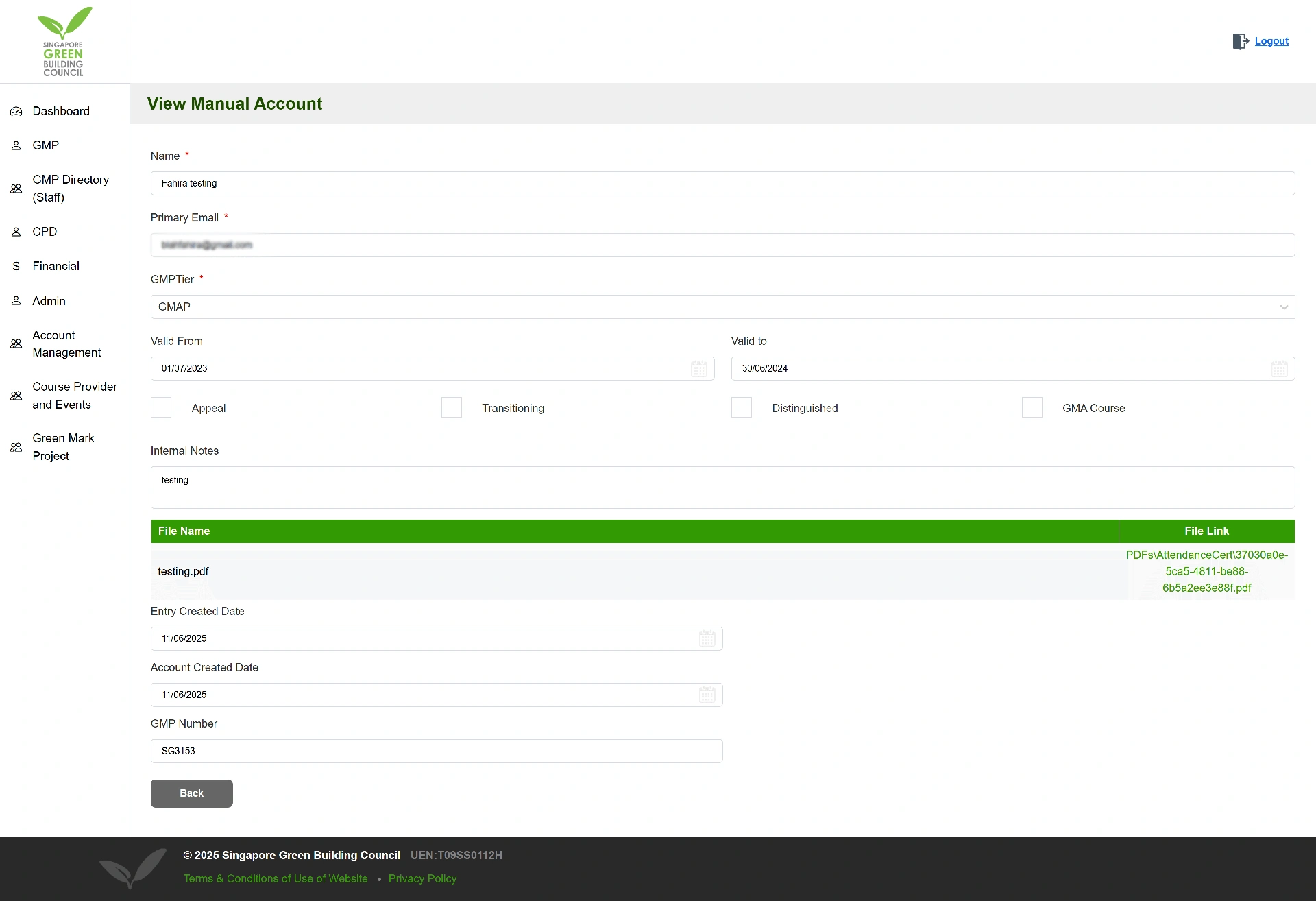
Task: Open Account Management menu item
Action: point(66,344)
